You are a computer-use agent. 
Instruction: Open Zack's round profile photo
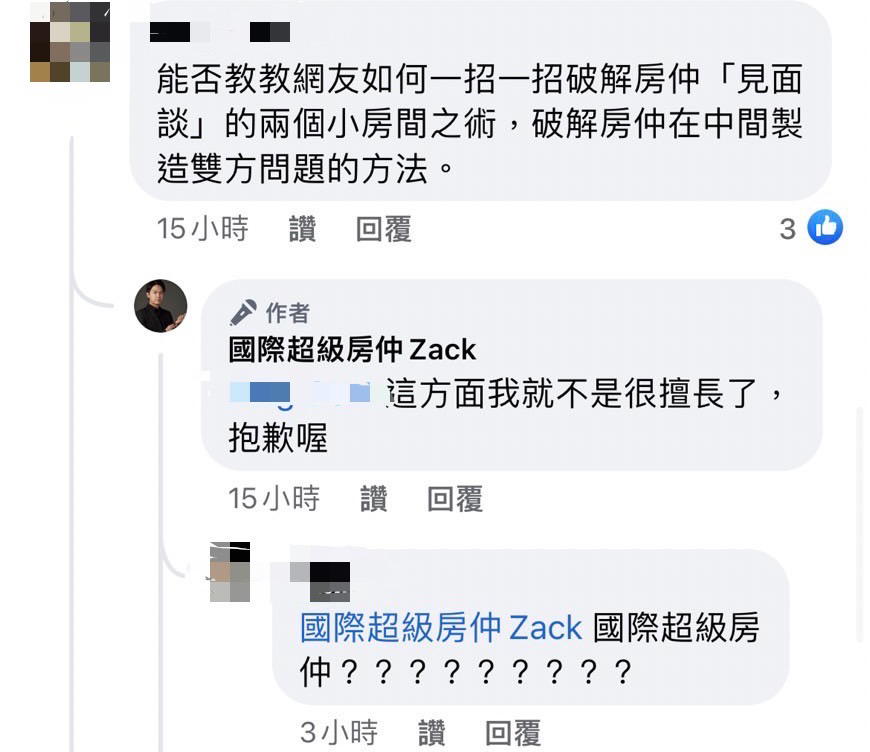click(161, 306)
